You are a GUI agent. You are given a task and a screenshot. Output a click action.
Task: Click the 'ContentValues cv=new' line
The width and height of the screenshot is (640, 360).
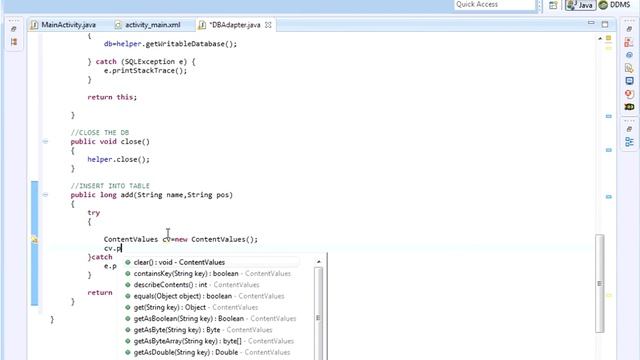click(x=181, y=239)
